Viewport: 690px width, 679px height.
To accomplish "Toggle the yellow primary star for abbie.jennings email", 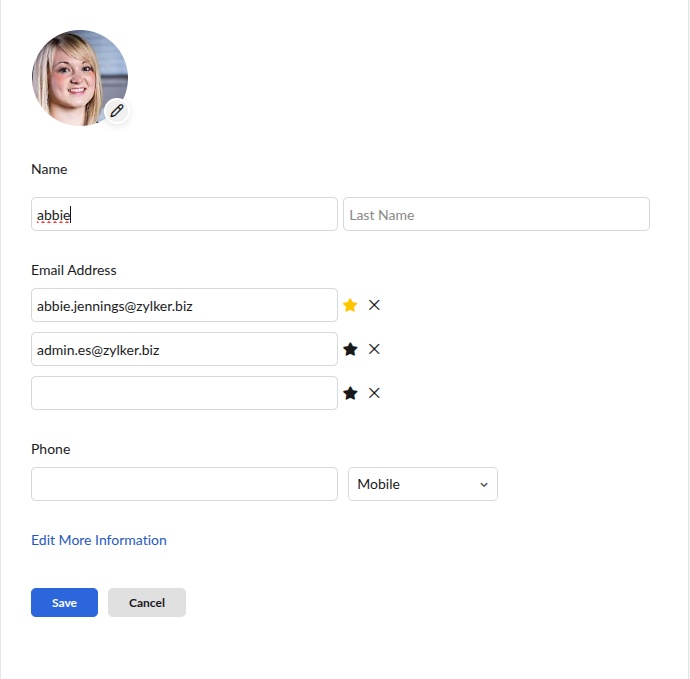I will click(x=350, y=305).
